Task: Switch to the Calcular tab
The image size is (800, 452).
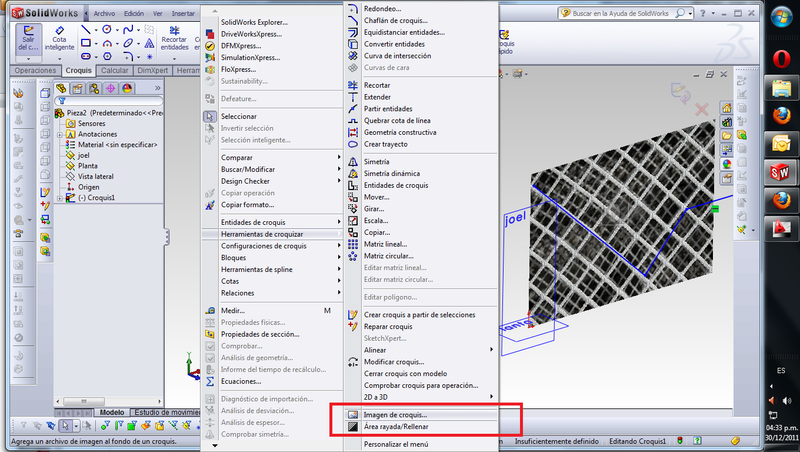Action: pos(114,70)
